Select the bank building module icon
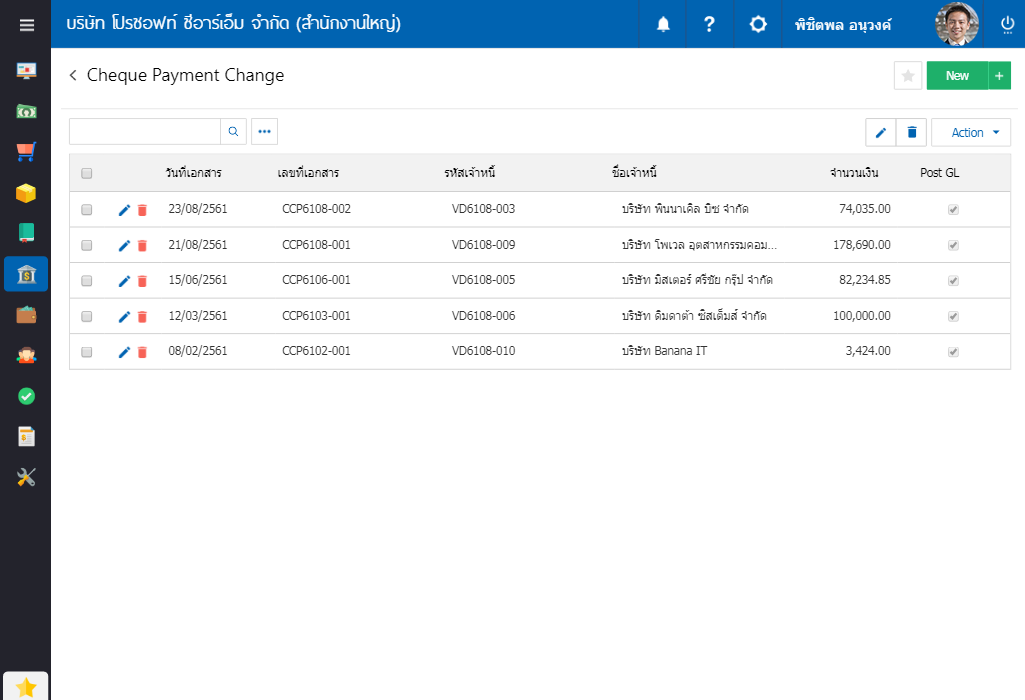Viewport: 1025px width, 700px height. click(x=26, y=274)
